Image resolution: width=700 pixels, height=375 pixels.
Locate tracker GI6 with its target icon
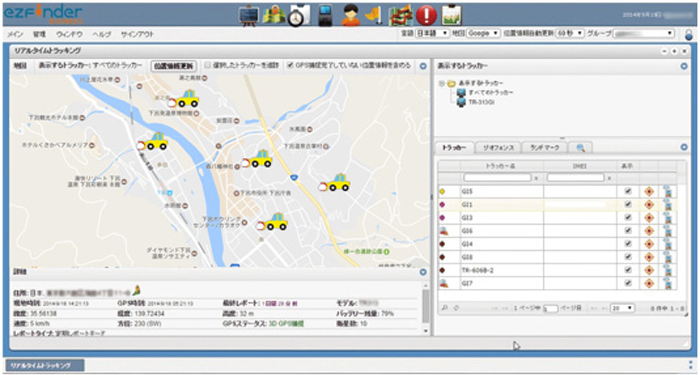649,231
